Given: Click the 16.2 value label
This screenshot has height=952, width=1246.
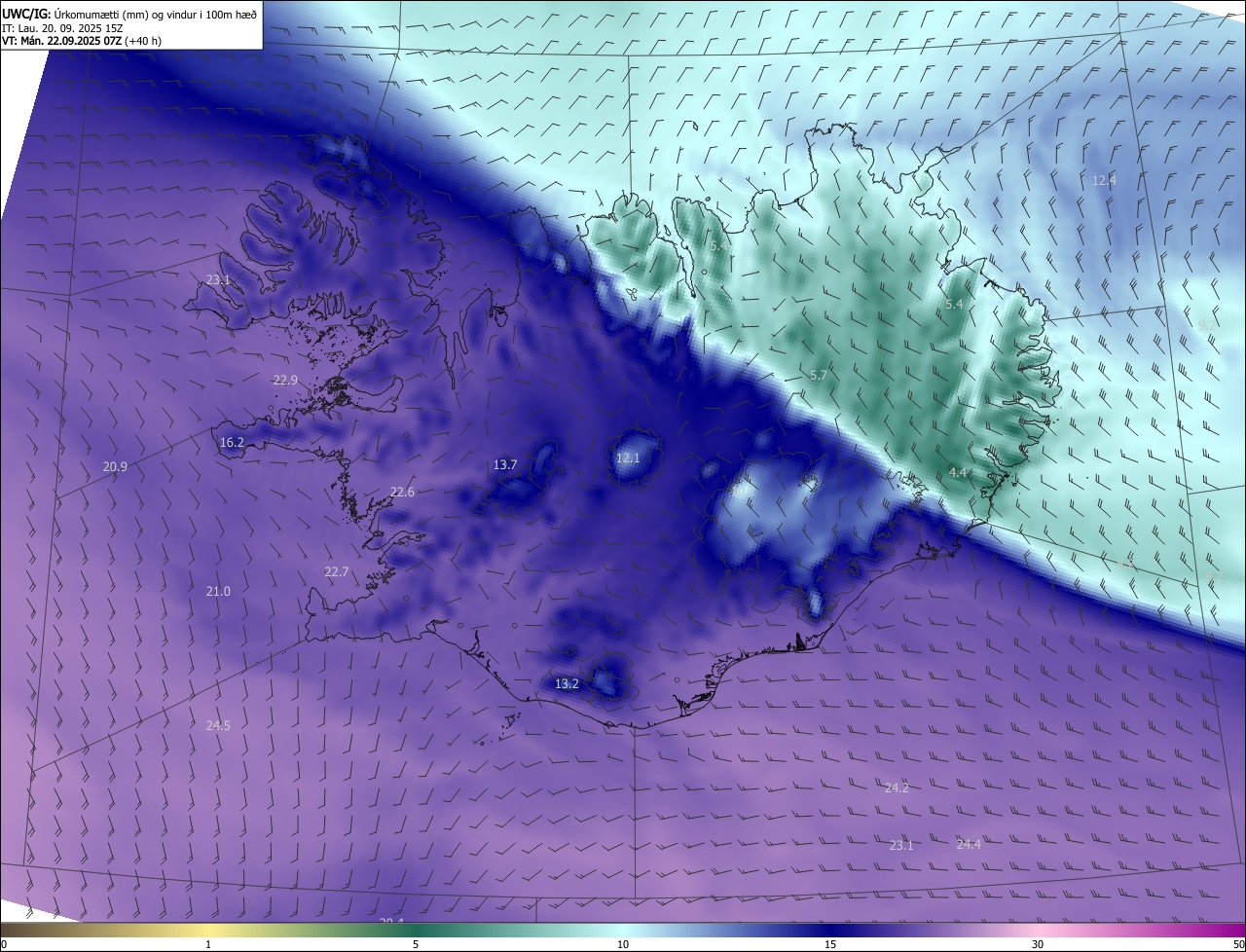Looking at the screenshot, I should coord(232,442).
